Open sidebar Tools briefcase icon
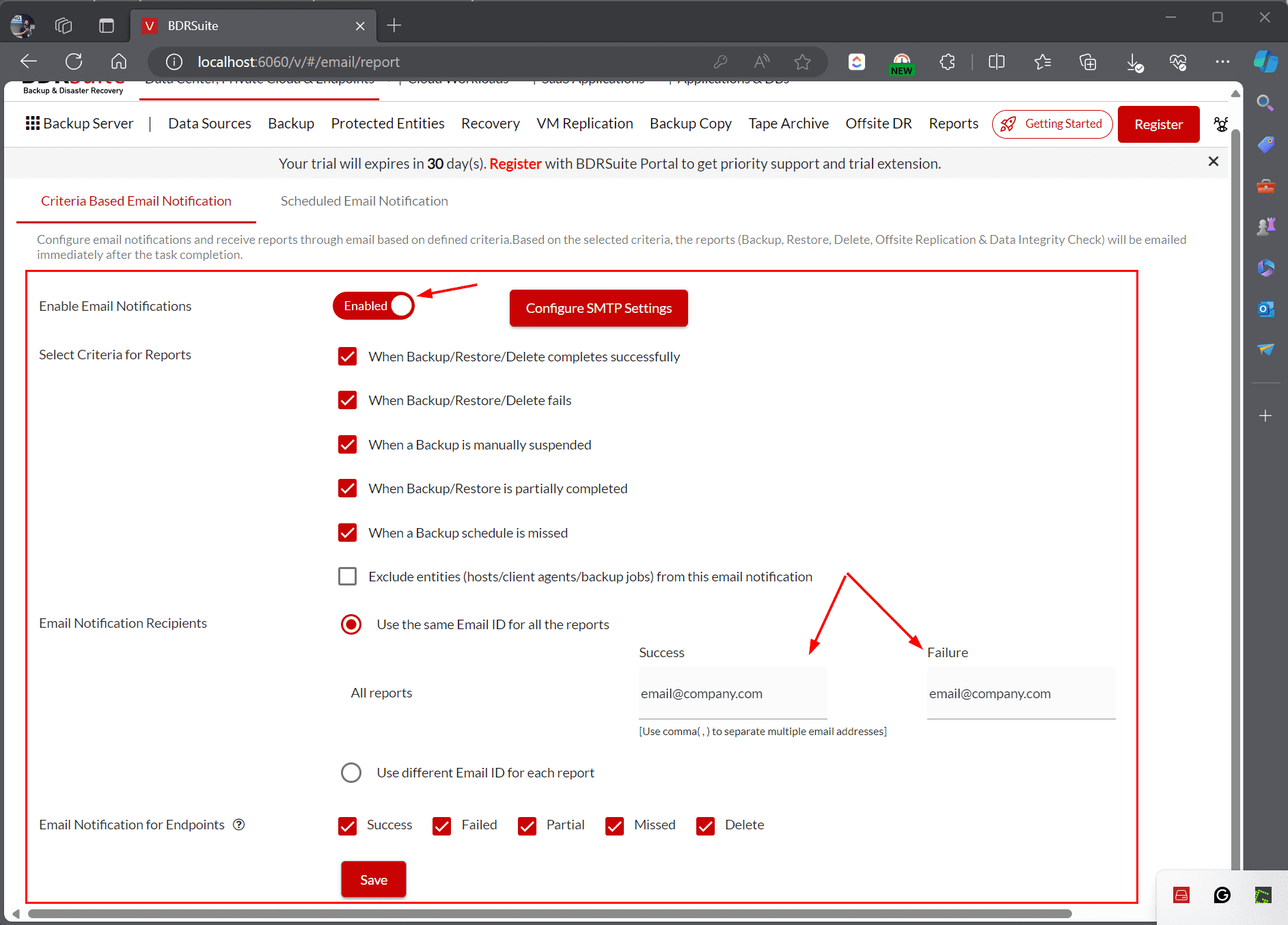Image resolution: width=1288 pixels, height=925 pixels. tap(1265, 186)
